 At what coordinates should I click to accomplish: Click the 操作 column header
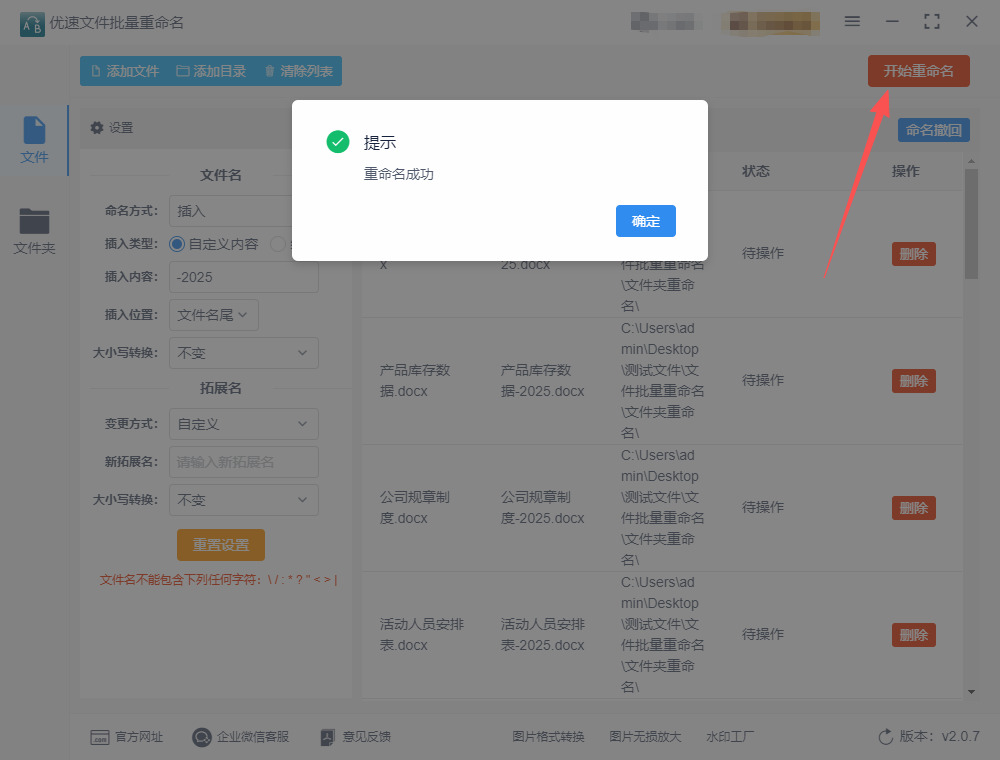pos(906,171)
